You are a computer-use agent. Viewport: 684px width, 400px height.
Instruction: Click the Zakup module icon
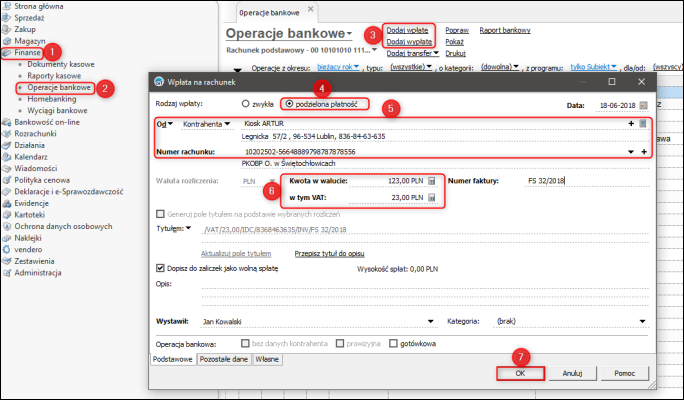[7, 29]
